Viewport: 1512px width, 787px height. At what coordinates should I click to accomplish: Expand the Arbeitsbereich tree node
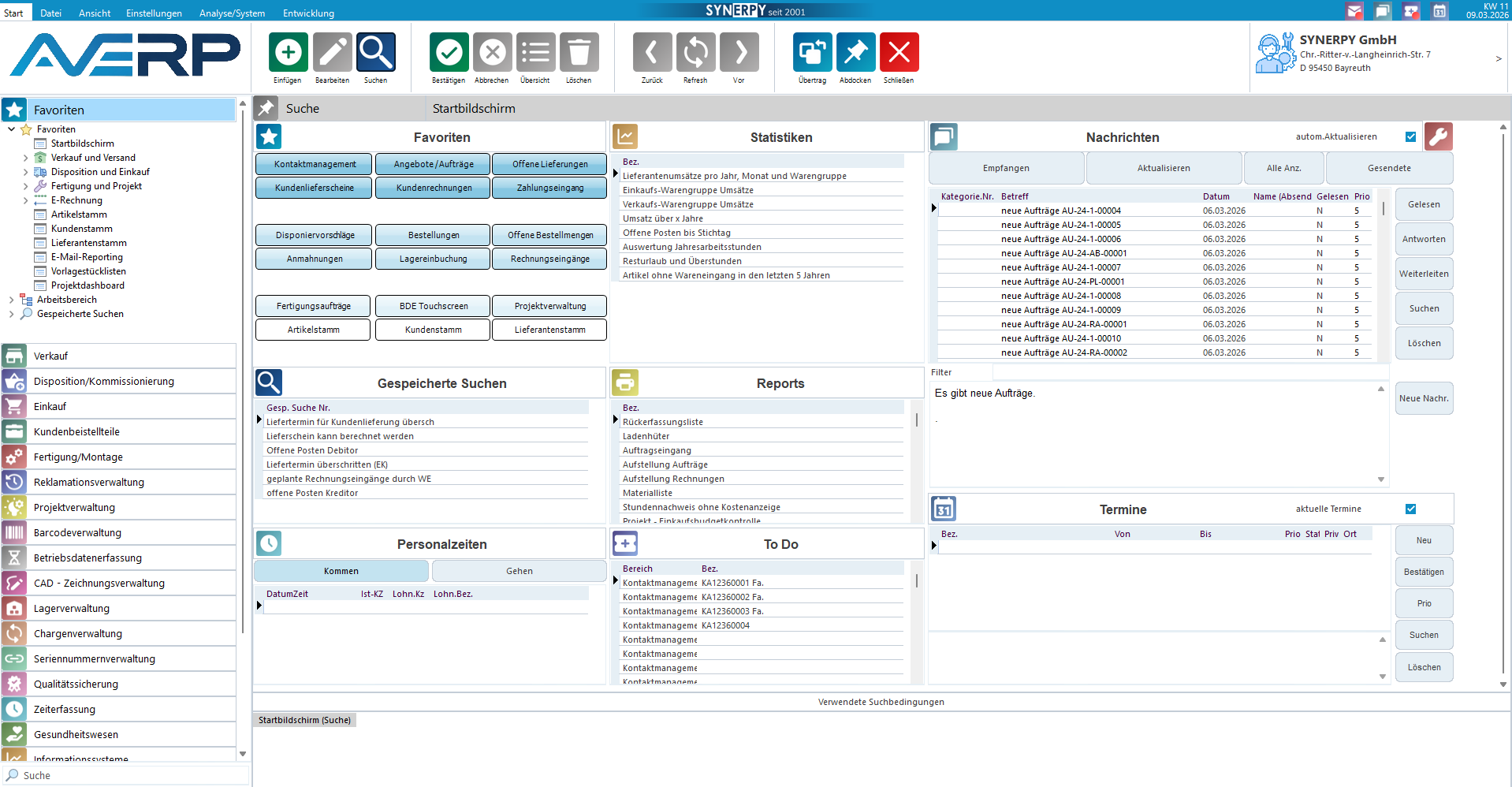pos(11,300)
